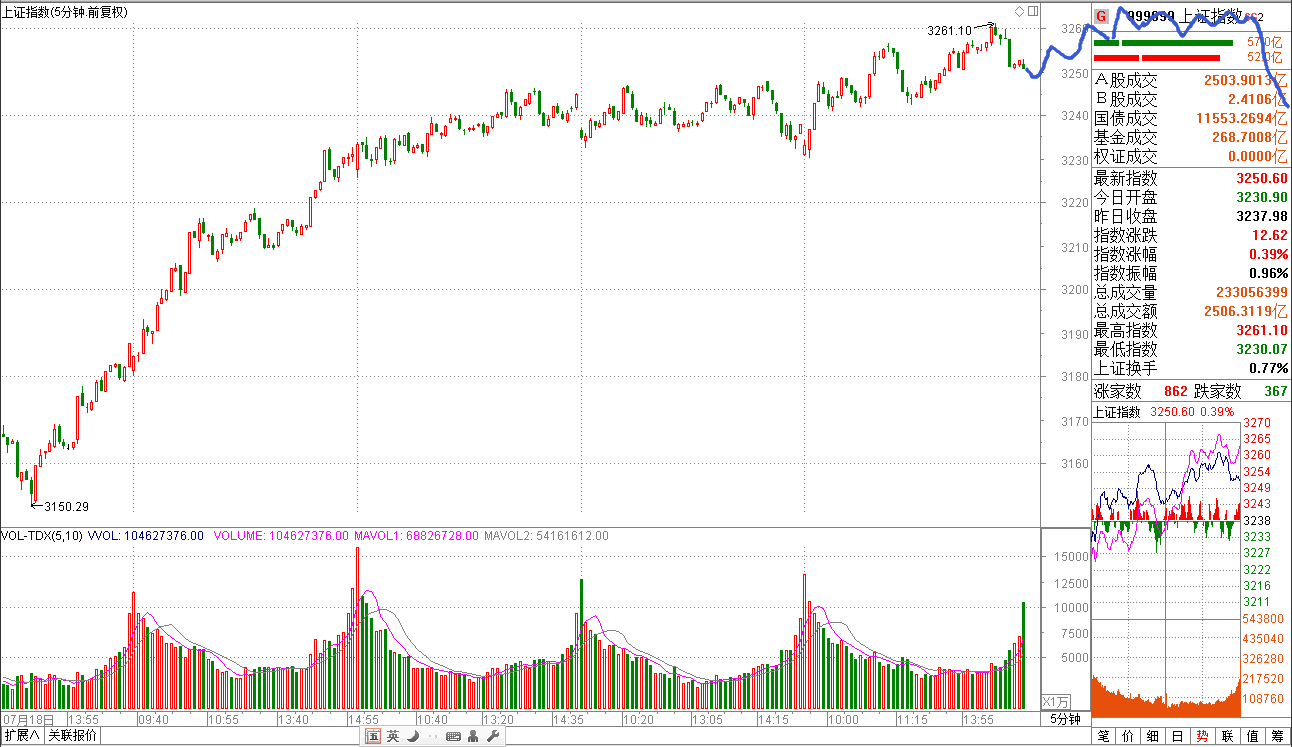Open the 关联报价 tab
This screenshot has width=1292, height=747.
(x=74, y=736)
